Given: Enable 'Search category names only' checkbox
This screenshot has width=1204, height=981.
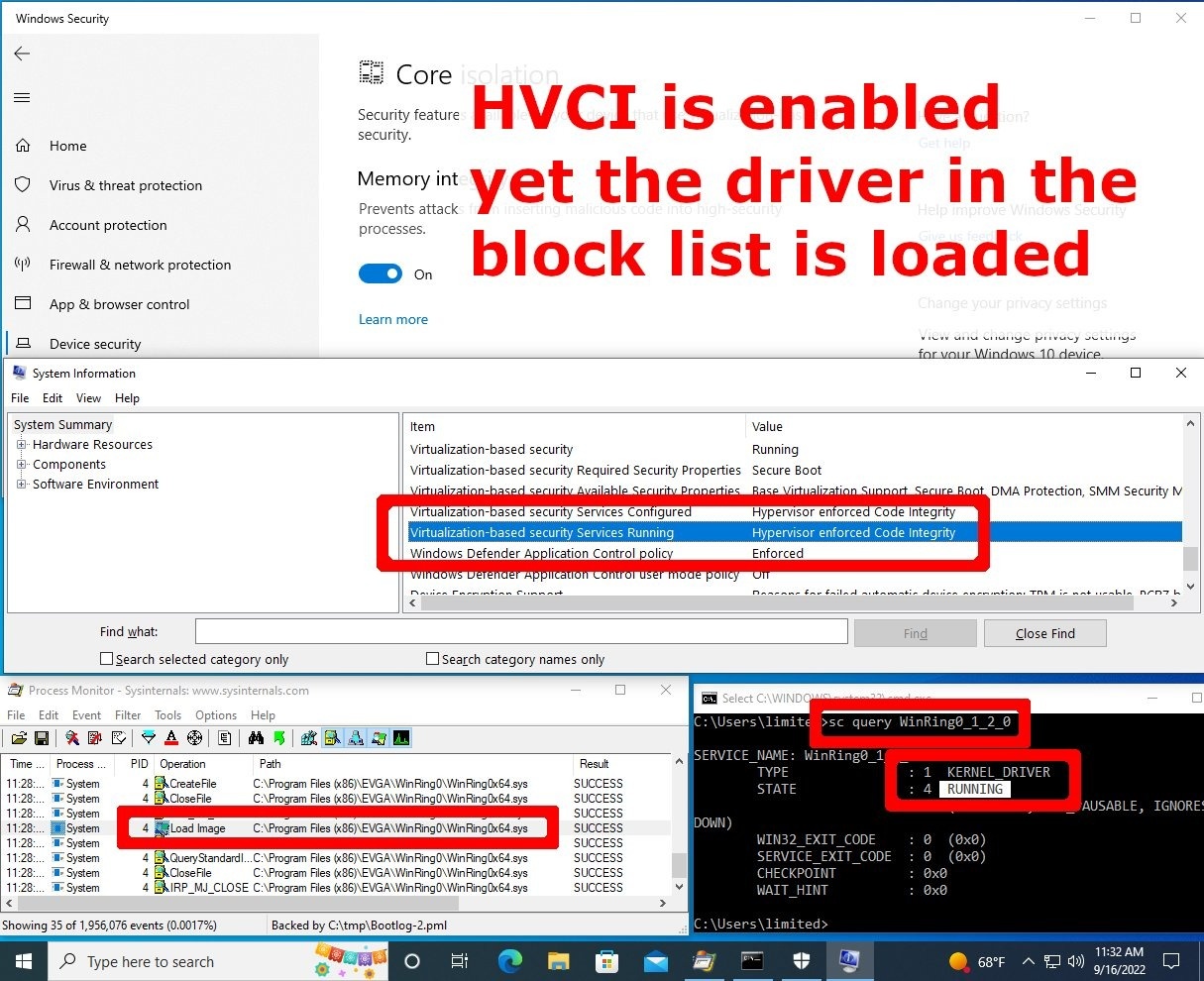Looking at the screenshot, I should 432,659.
